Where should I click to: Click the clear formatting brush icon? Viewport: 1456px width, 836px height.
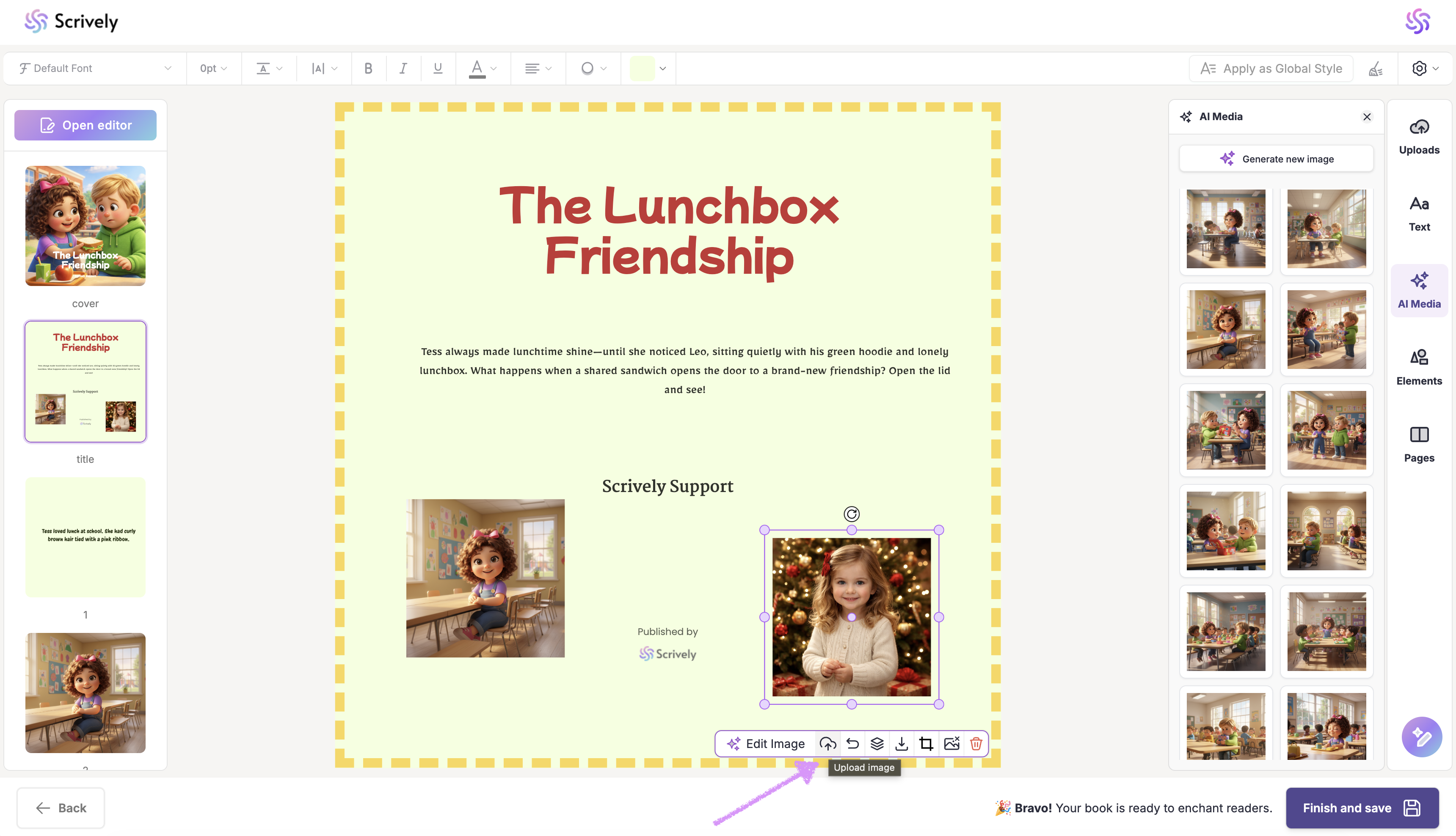coord(1376,69)
